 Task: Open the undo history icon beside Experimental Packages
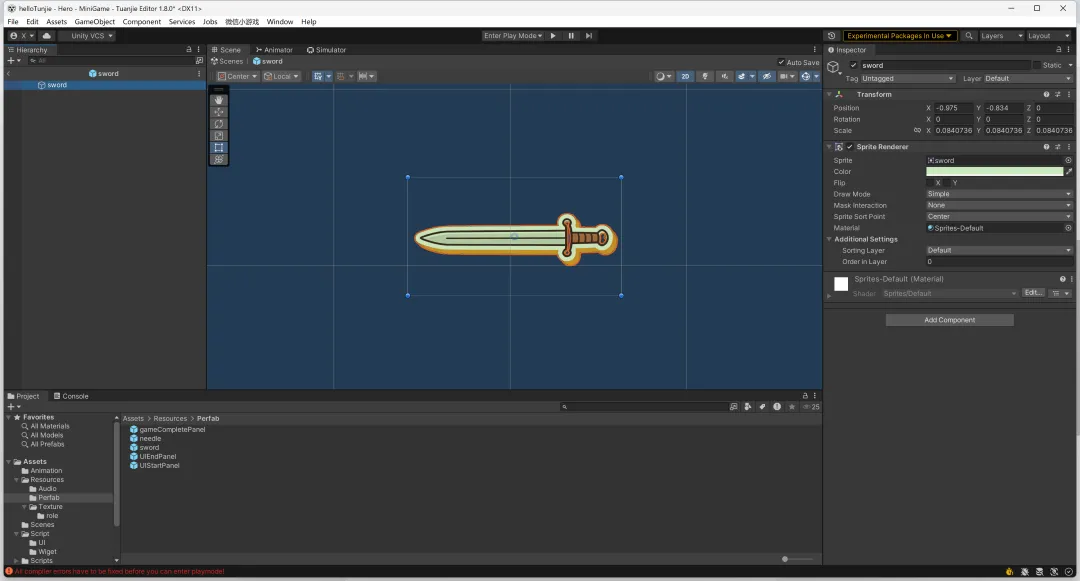831,36
